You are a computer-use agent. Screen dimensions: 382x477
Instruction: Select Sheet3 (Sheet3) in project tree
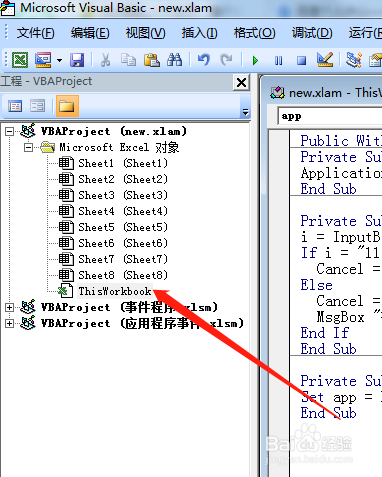pos(123,195)
